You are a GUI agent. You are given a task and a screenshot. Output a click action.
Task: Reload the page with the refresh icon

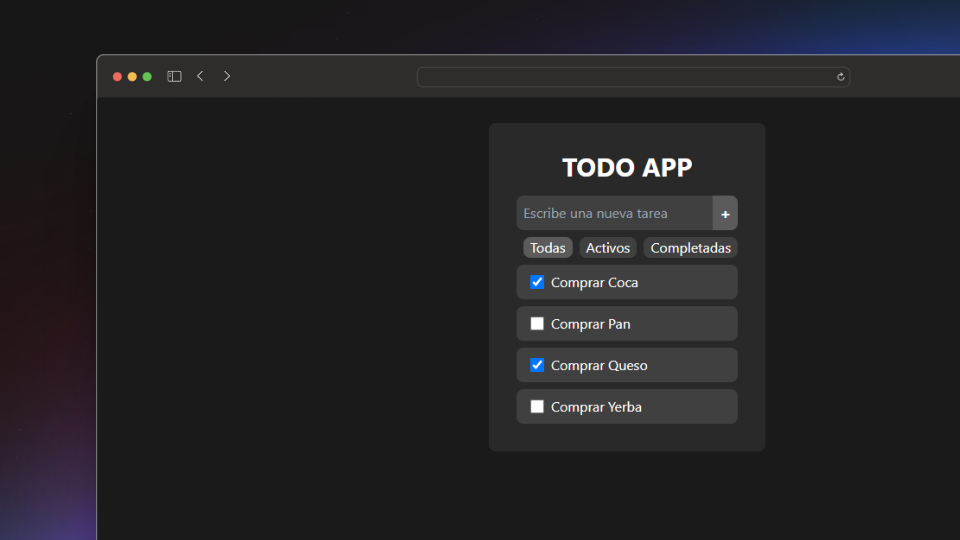coord(841,77)
